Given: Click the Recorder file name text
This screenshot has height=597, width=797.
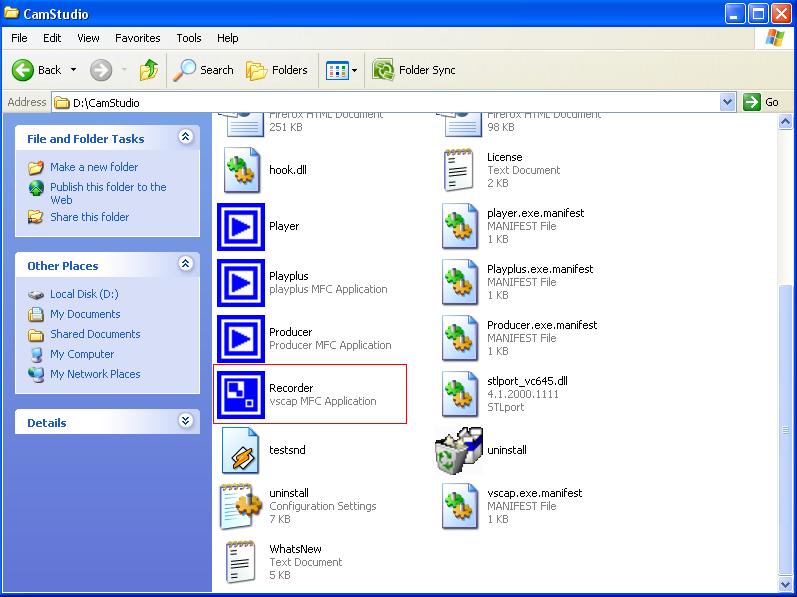Looking at the screenshot, I should point(291,388).
